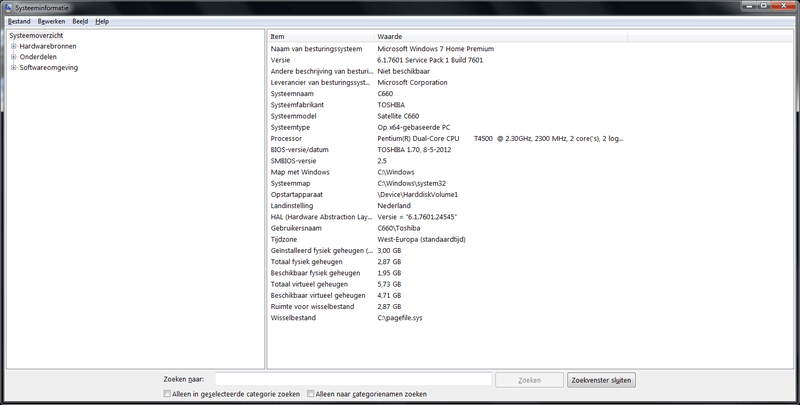This screenshot has width=800, height=405.
Task: Click the 'C:\pagefile.sys' value
Action: (399, 318)
